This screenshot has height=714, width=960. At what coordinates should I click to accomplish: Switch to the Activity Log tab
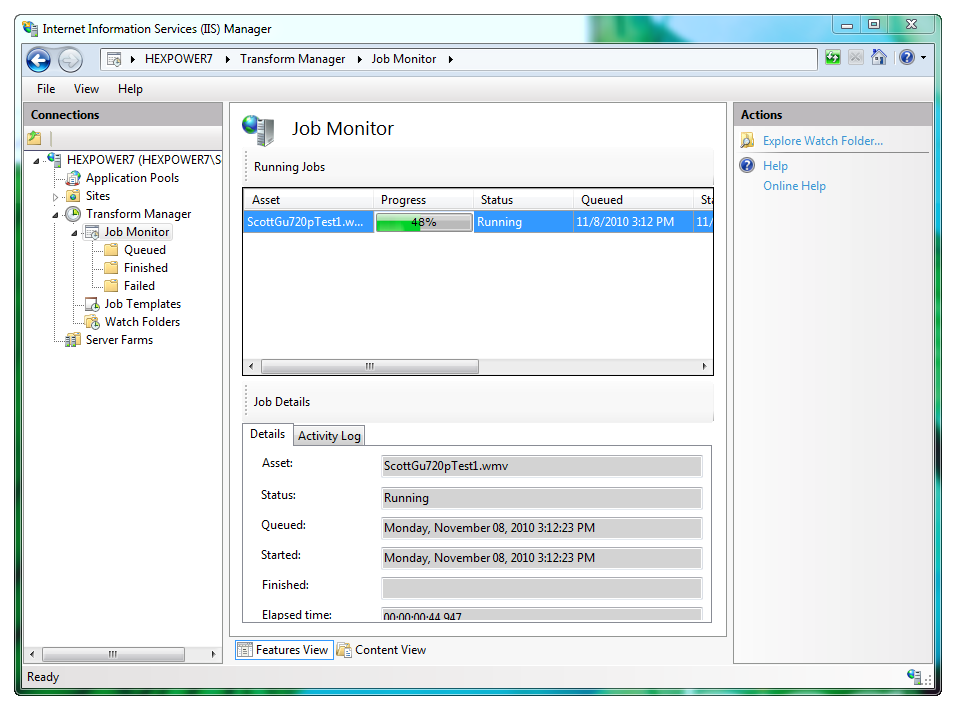(329, 436)
